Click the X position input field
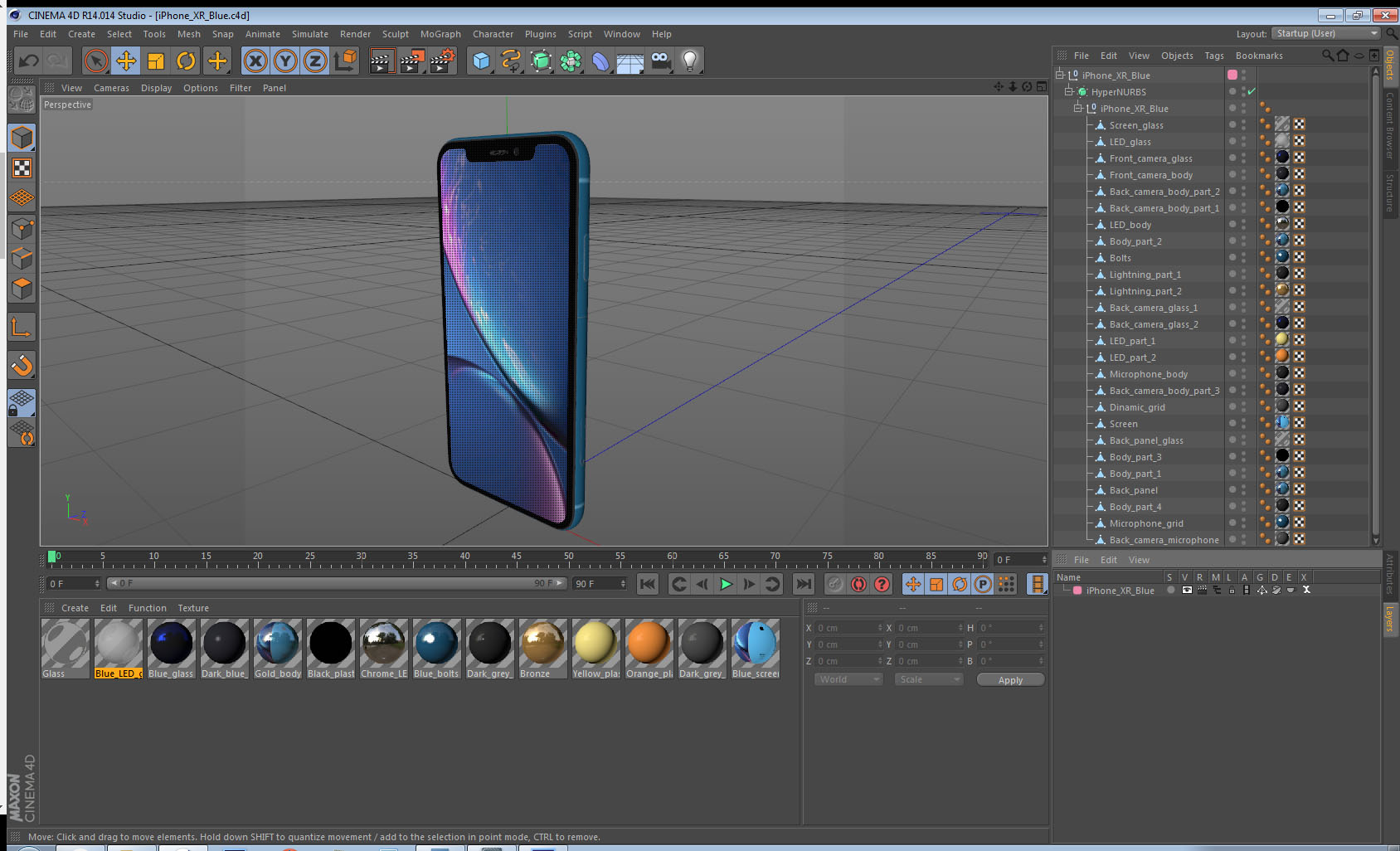Viewport: 1400px width, 851px height. (x=849, y=628)
